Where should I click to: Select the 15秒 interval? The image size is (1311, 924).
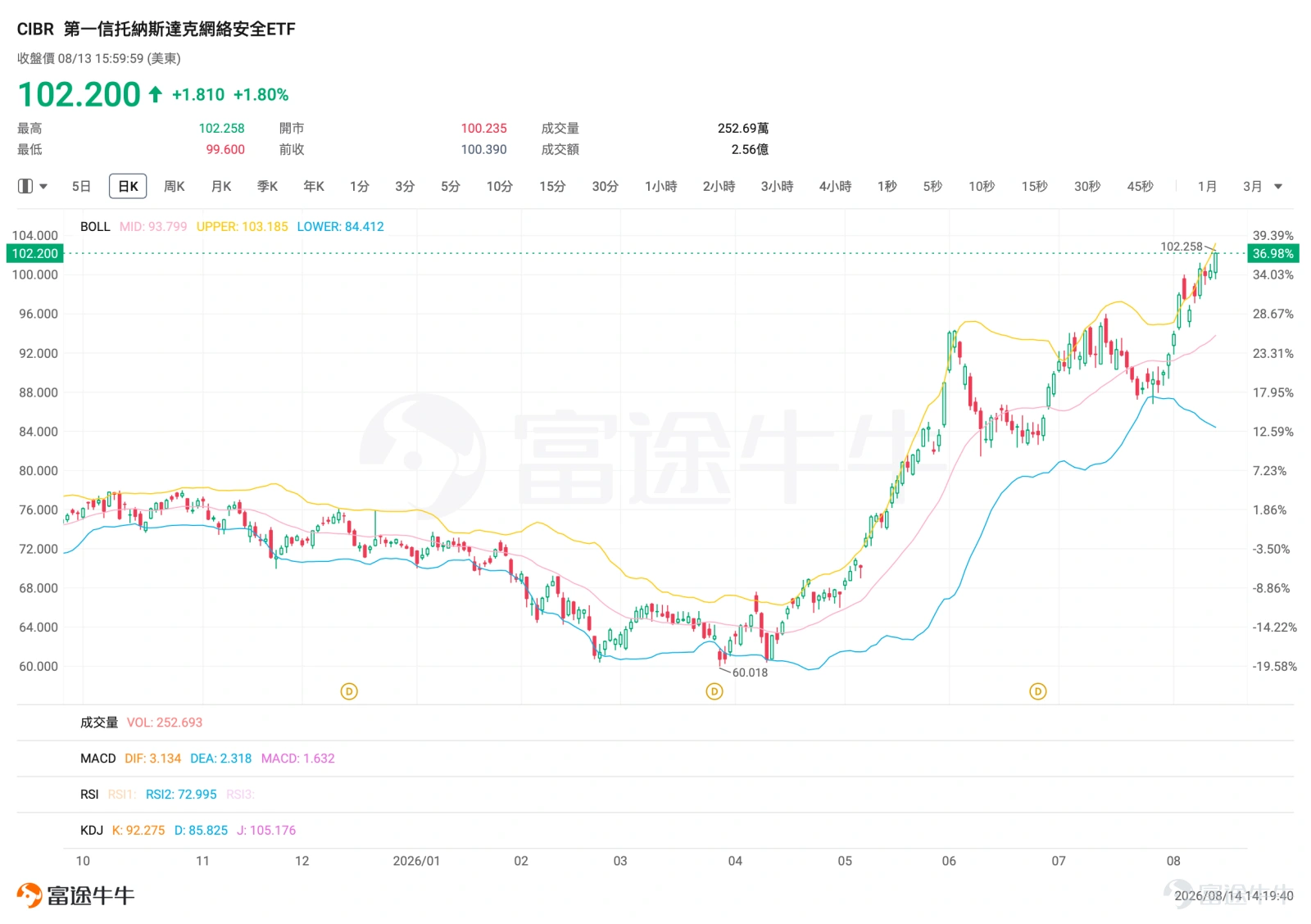pyautogui.click(x=1035, y=187)
